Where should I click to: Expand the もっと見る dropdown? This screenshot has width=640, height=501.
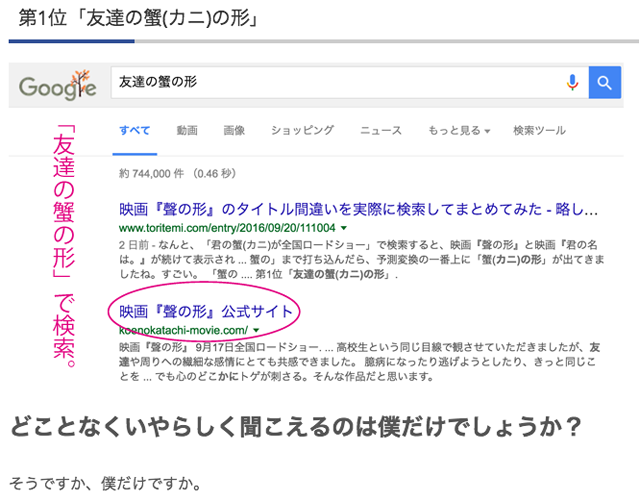click(459, 131)
